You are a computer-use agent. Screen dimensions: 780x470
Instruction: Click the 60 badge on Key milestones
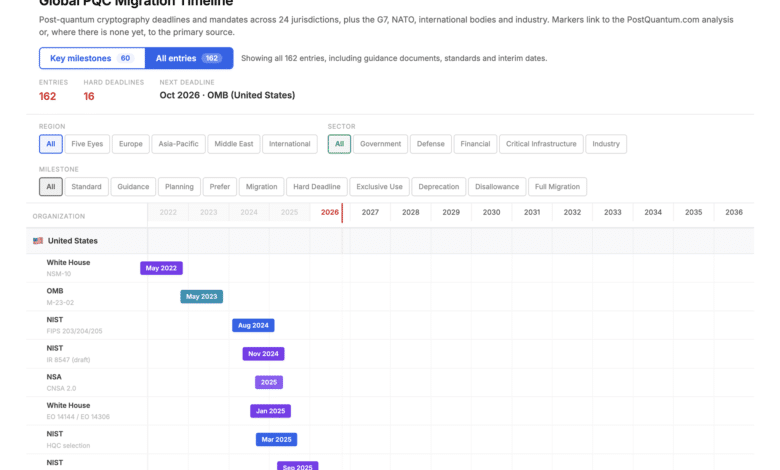click(x=125, y=58)
